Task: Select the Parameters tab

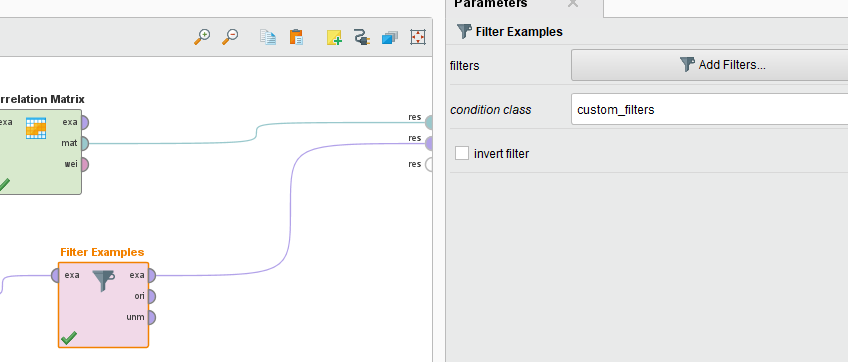Action: click(491, 4)
